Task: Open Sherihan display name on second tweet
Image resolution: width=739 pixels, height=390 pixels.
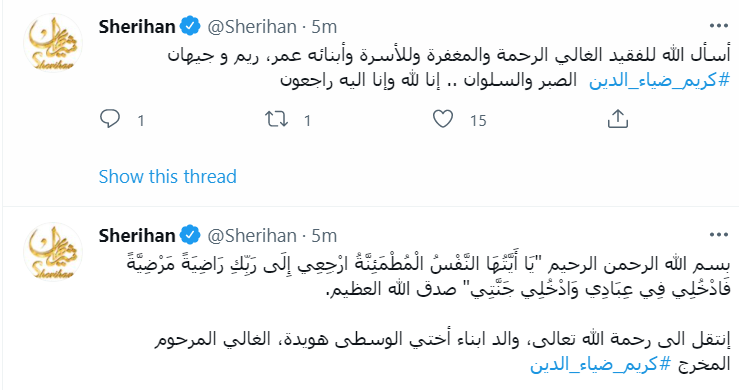Action: pos(137,235)
